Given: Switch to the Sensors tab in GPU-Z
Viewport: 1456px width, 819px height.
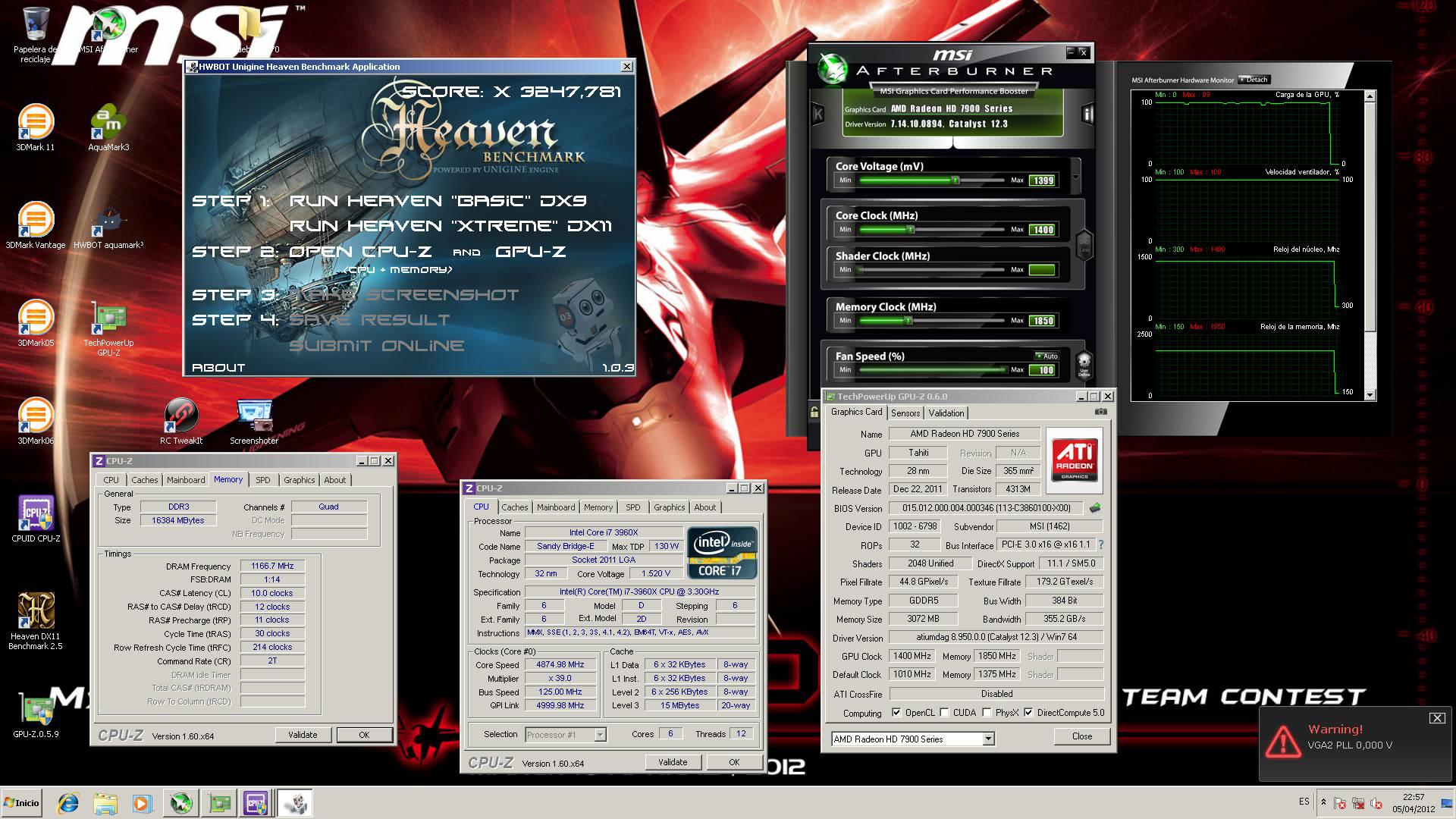Looking at the screenshot, I should pos(905,413).
